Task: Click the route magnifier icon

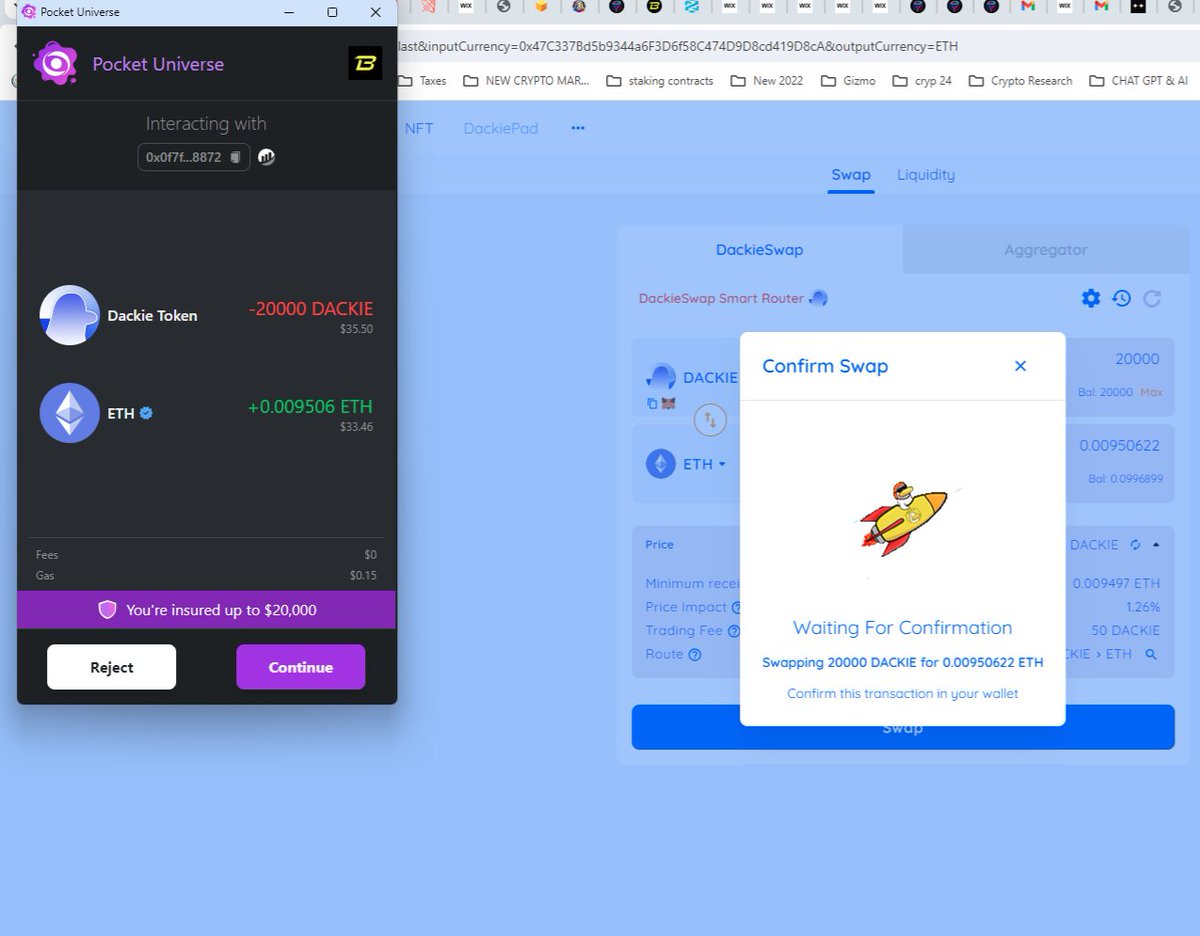Action: point(1151,654)
